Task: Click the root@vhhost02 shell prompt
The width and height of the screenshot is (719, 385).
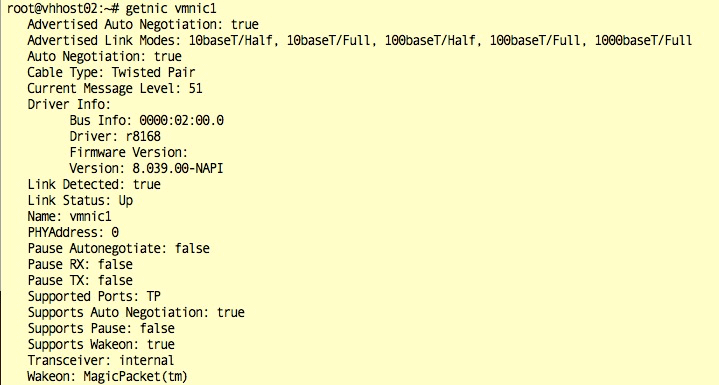Action: click(x=63, y=9)
